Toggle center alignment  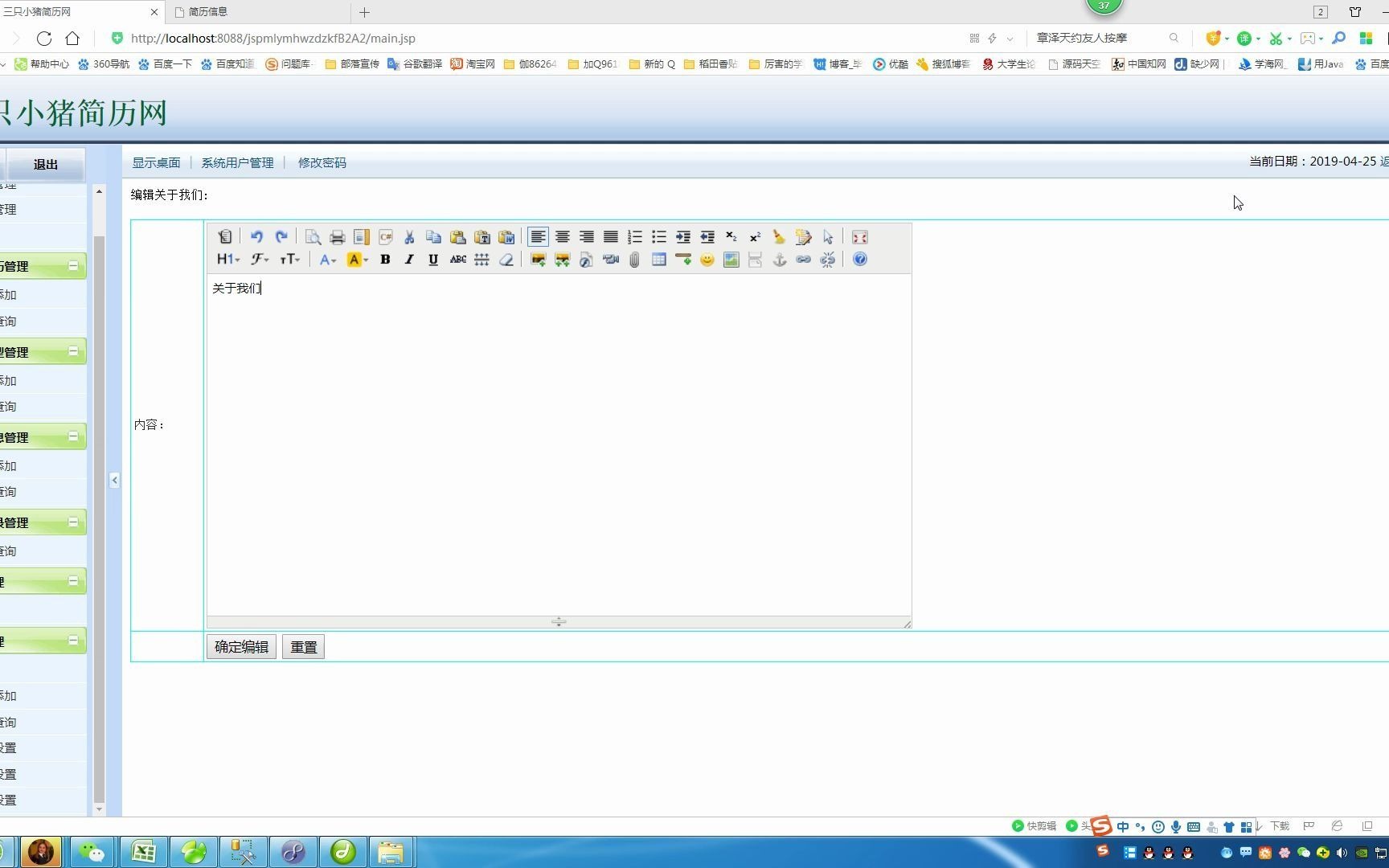pyautogui.click(x=562, y=237)
